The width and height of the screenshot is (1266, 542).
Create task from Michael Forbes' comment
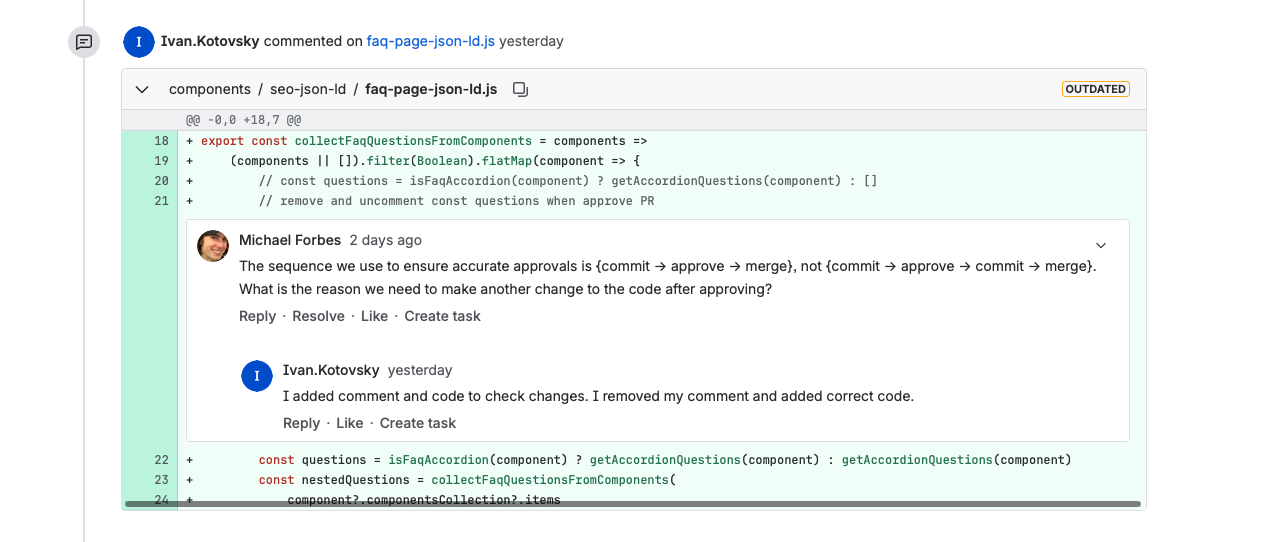click(442, 316)
